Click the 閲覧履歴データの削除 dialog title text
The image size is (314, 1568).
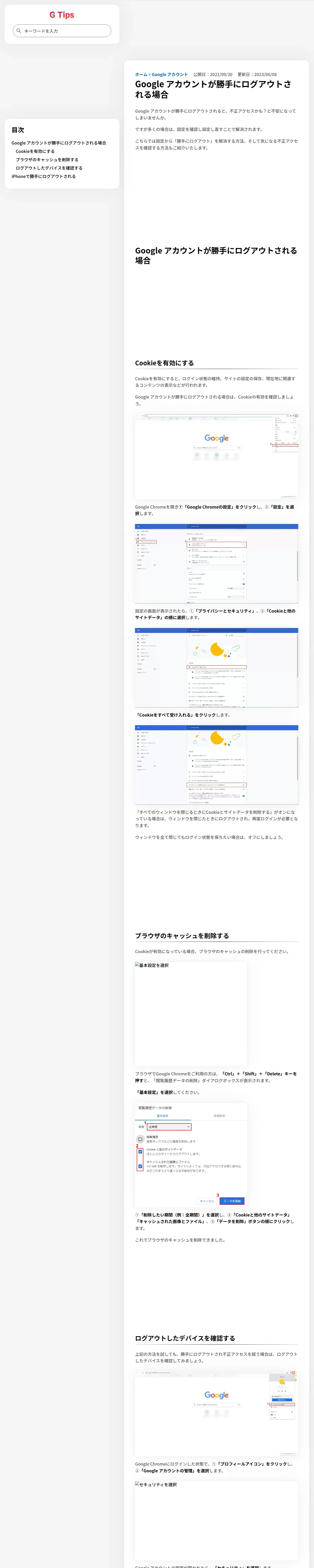point(155,1107)
